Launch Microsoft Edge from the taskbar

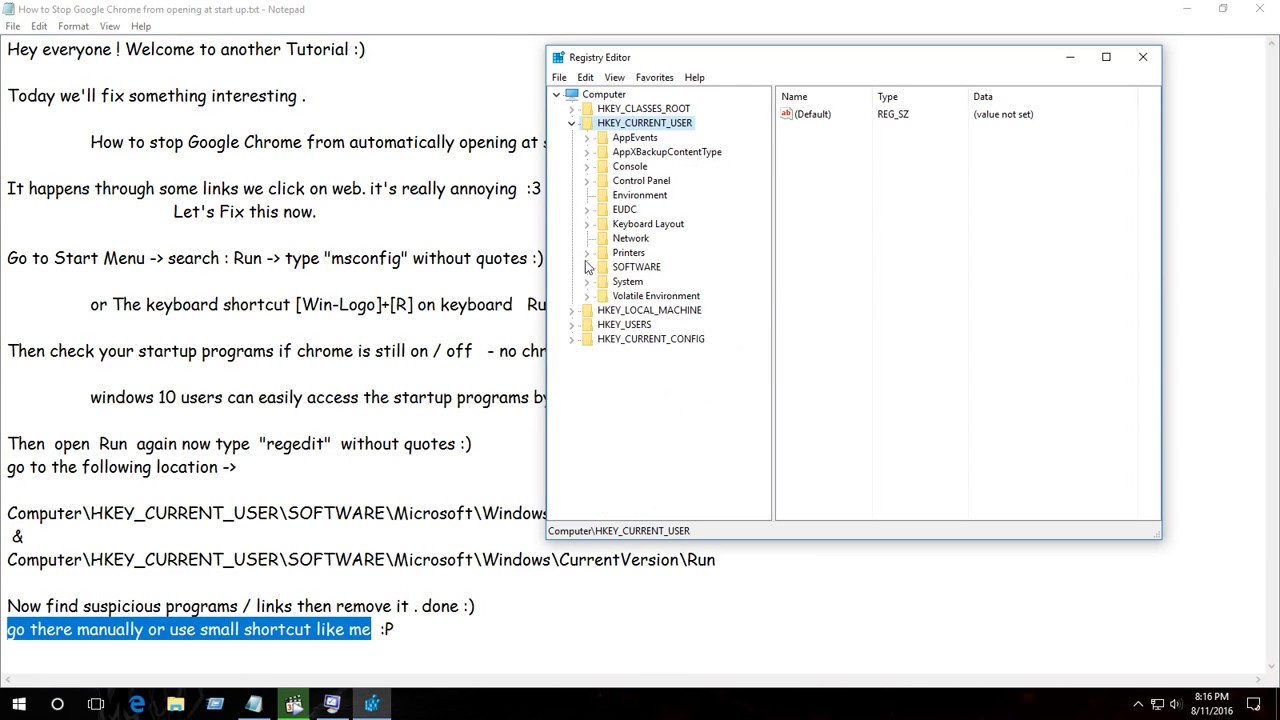136,704
